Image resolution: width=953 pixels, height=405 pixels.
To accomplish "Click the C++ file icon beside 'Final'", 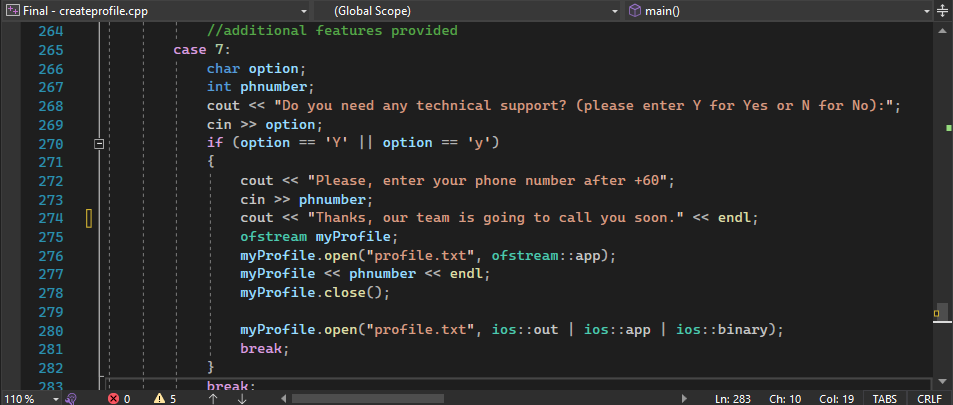I will click(x=13, y=11).
